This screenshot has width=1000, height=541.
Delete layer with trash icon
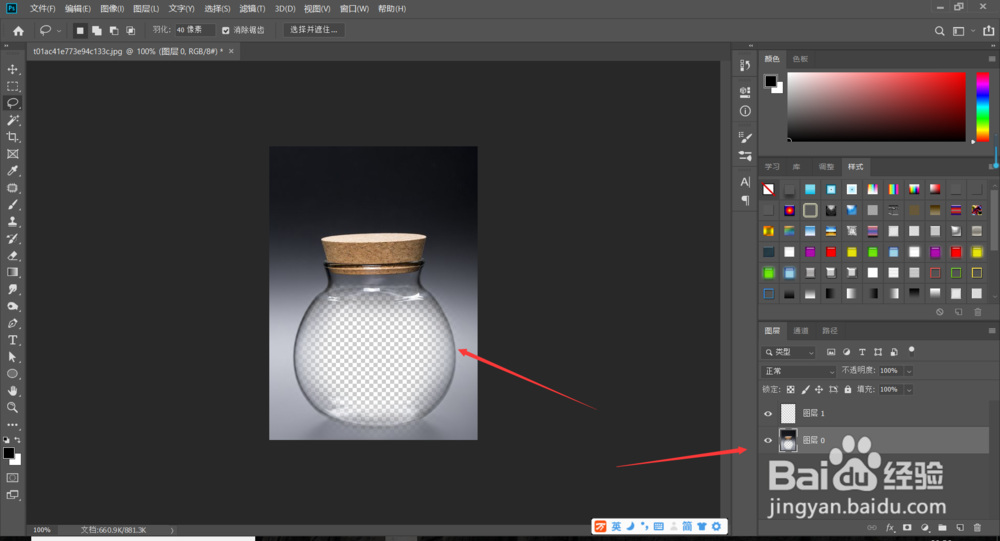977,528
